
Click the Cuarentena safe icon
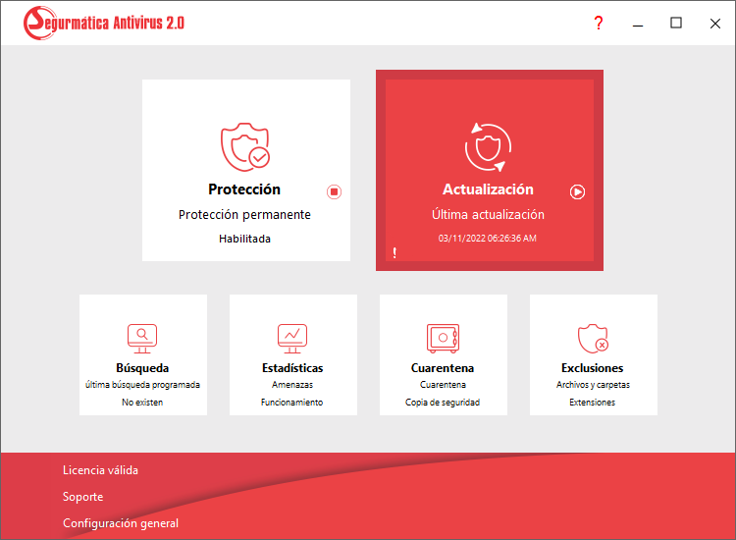pyautogui.click(x=443, y=338)
